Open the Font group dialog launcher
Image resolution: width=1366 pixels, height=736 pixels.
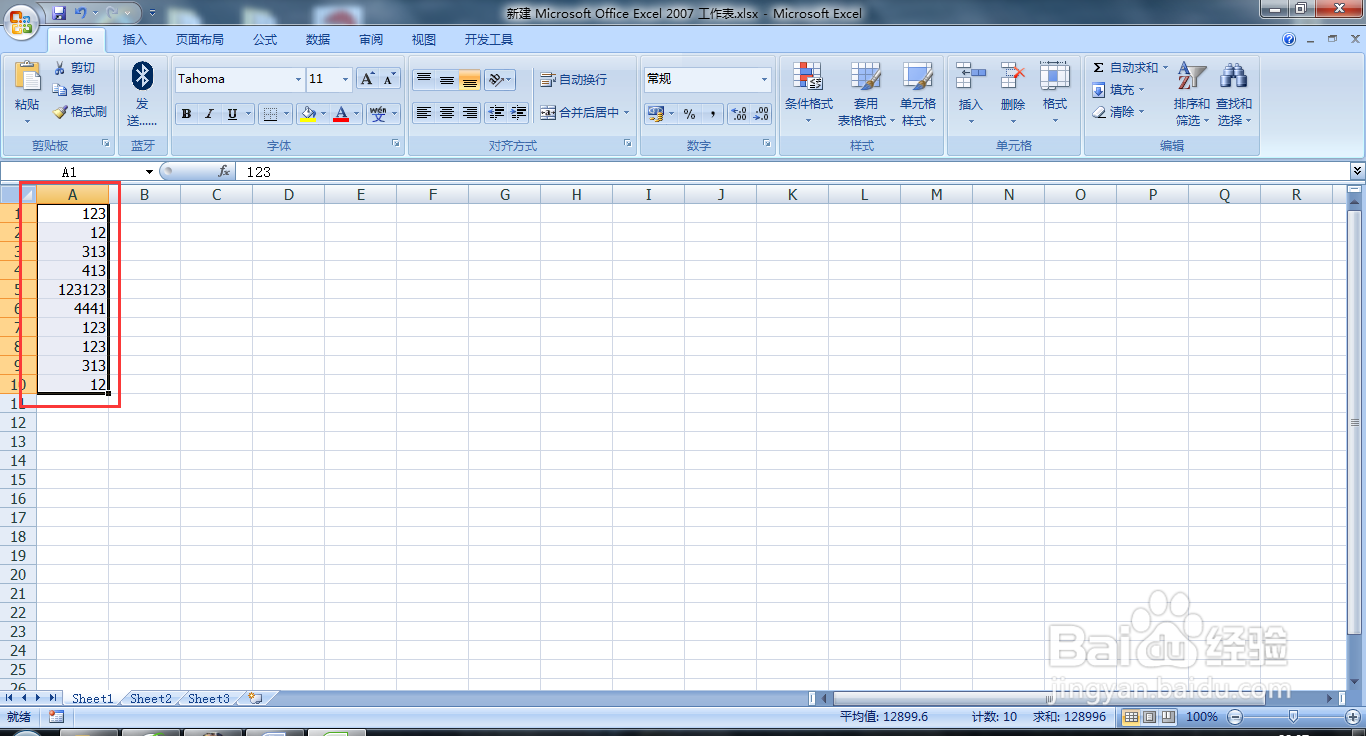coord(395,145)
